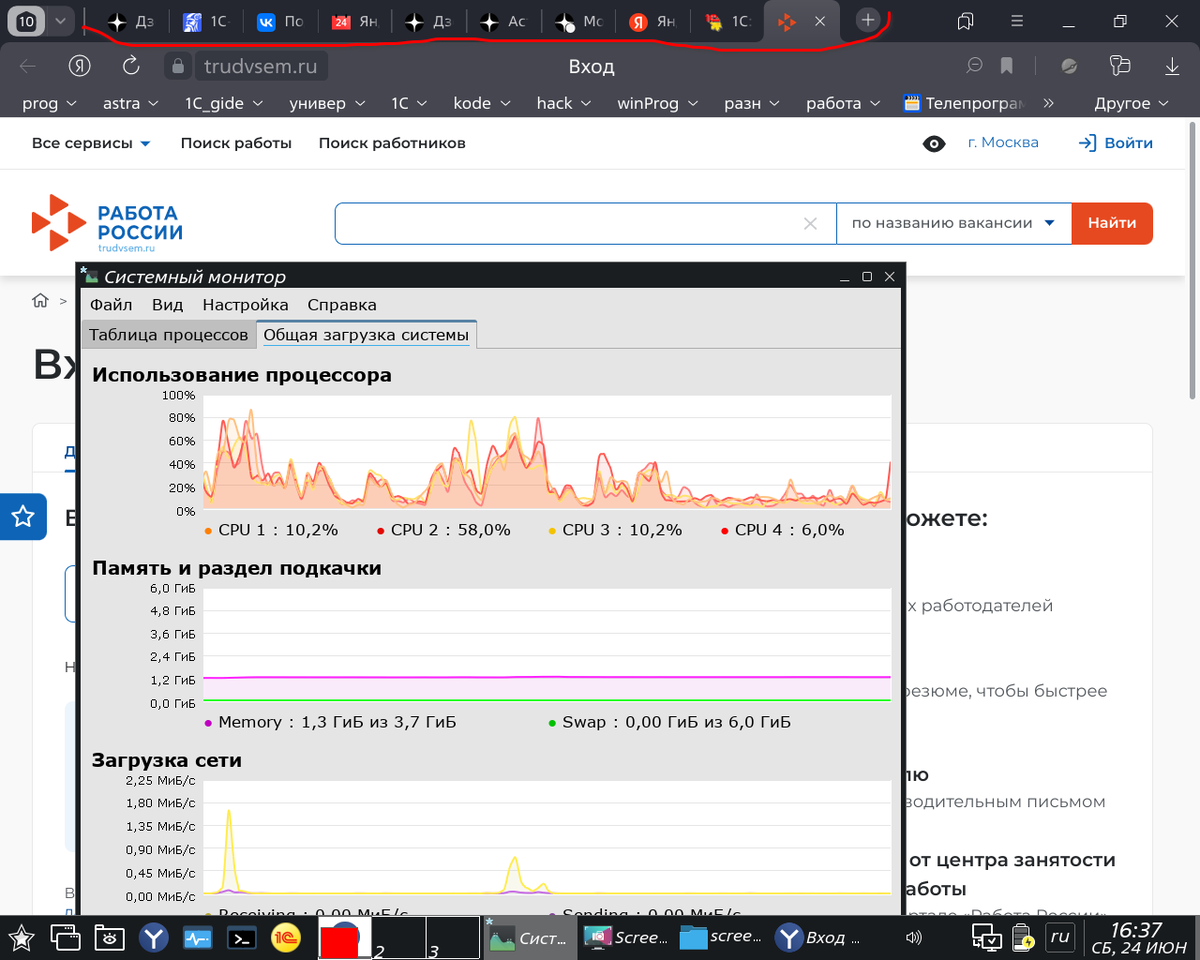
Task: Open a new browser tab with plus button
Action: pyautogui.click(x=868, y=20)
